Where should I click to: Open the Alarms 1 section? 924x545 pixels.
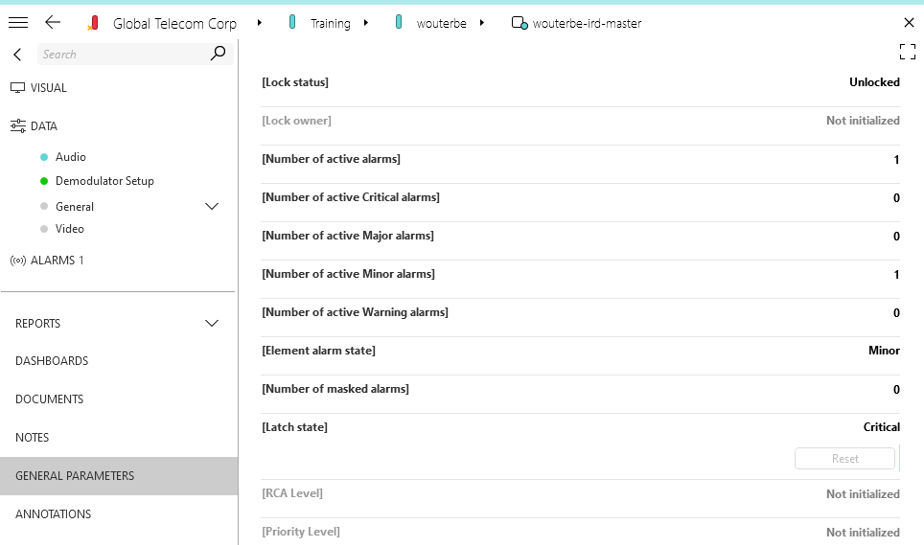(48, 261)
